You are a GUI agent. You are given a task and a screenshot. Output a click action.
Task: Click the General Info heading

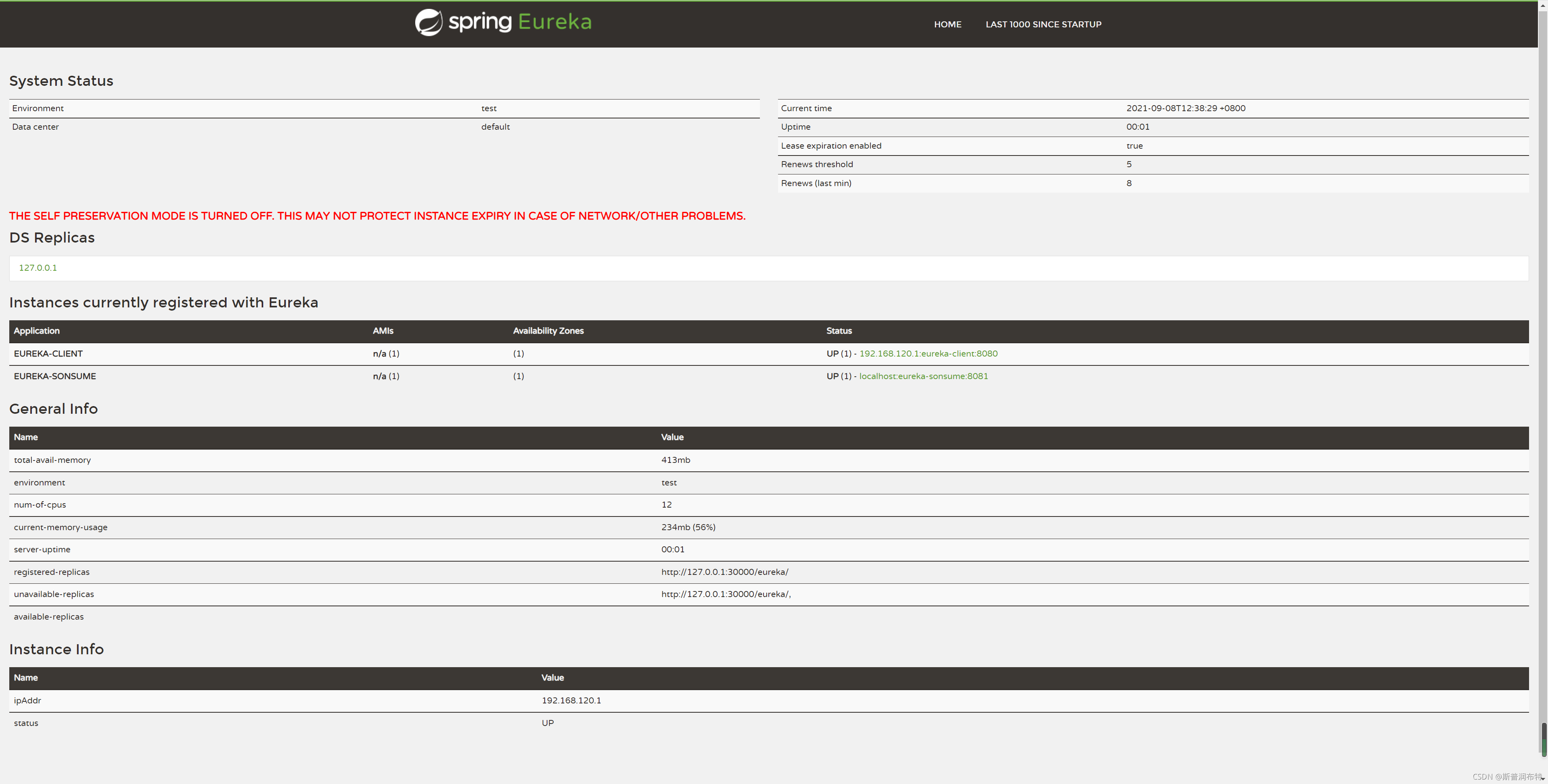click(54, 409)
